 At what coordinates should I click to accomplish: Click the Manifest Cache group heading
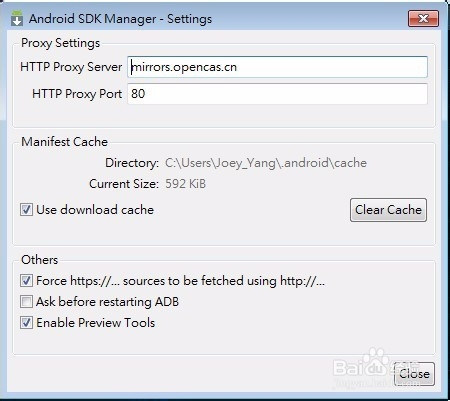click(x=64, y=142)
